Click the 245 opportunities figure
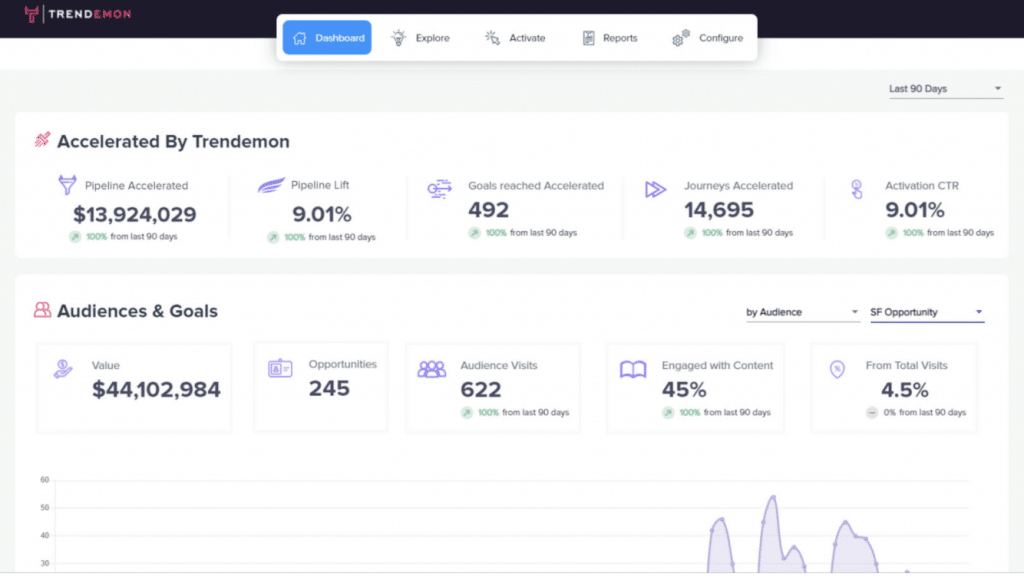The height and width of the screenshot is (577, 1024). (329, 388)
